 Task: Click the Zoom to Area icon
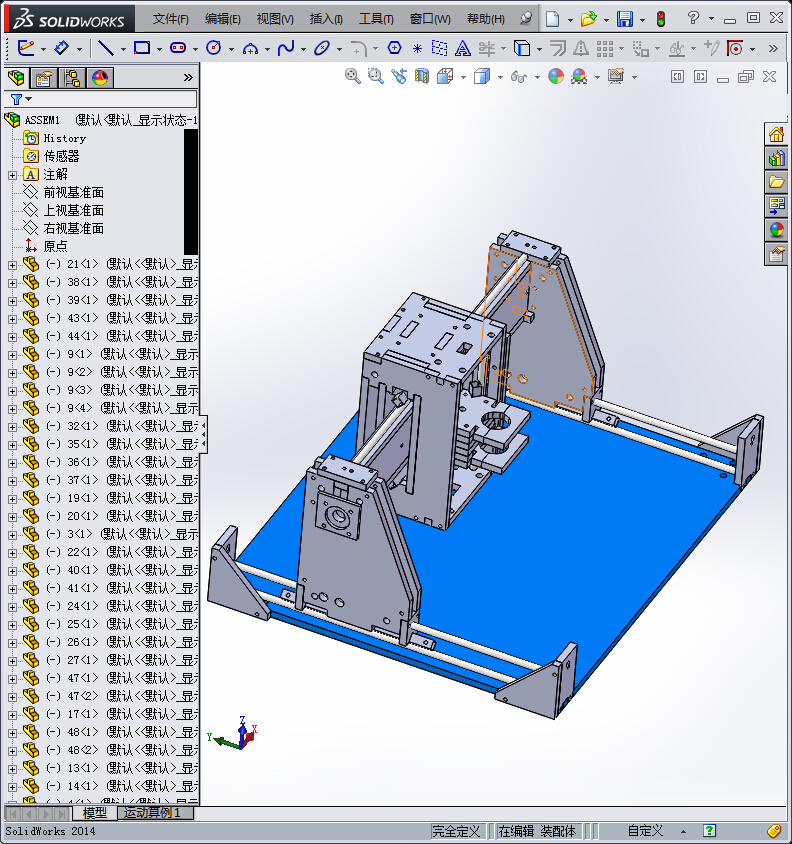point(375,76)
